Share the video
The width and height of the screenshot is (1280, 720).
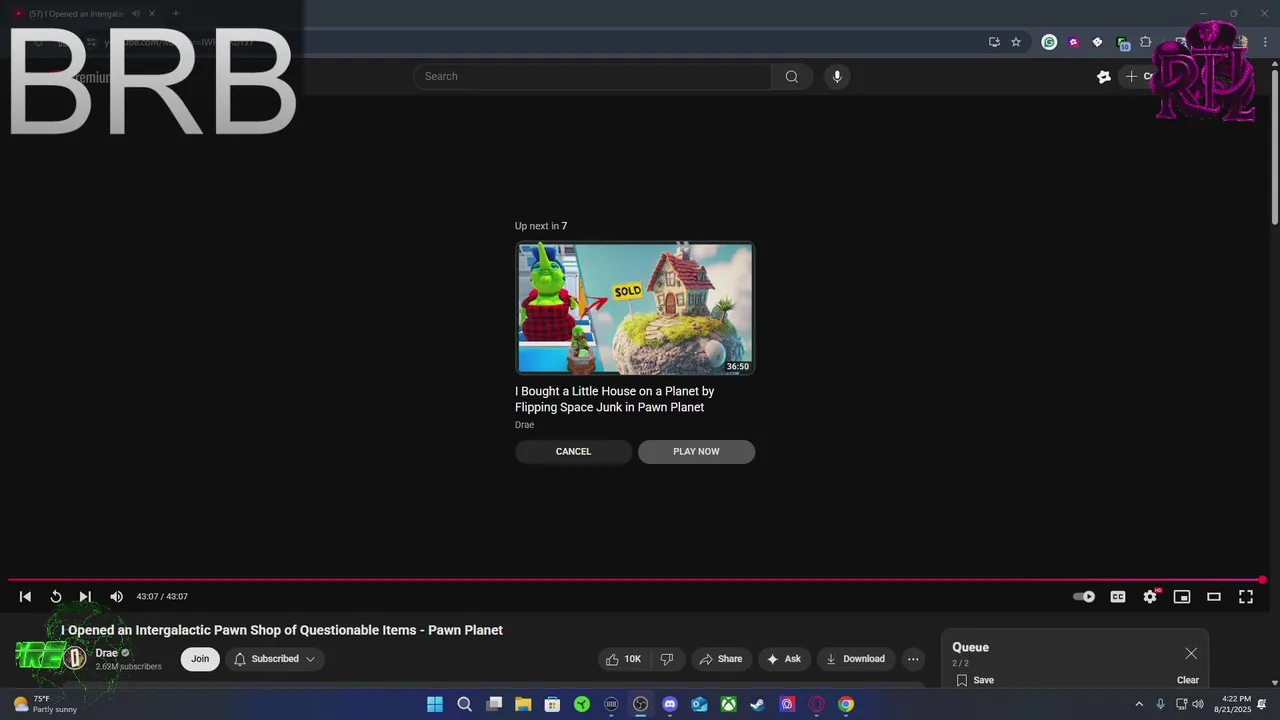[721, 659]
